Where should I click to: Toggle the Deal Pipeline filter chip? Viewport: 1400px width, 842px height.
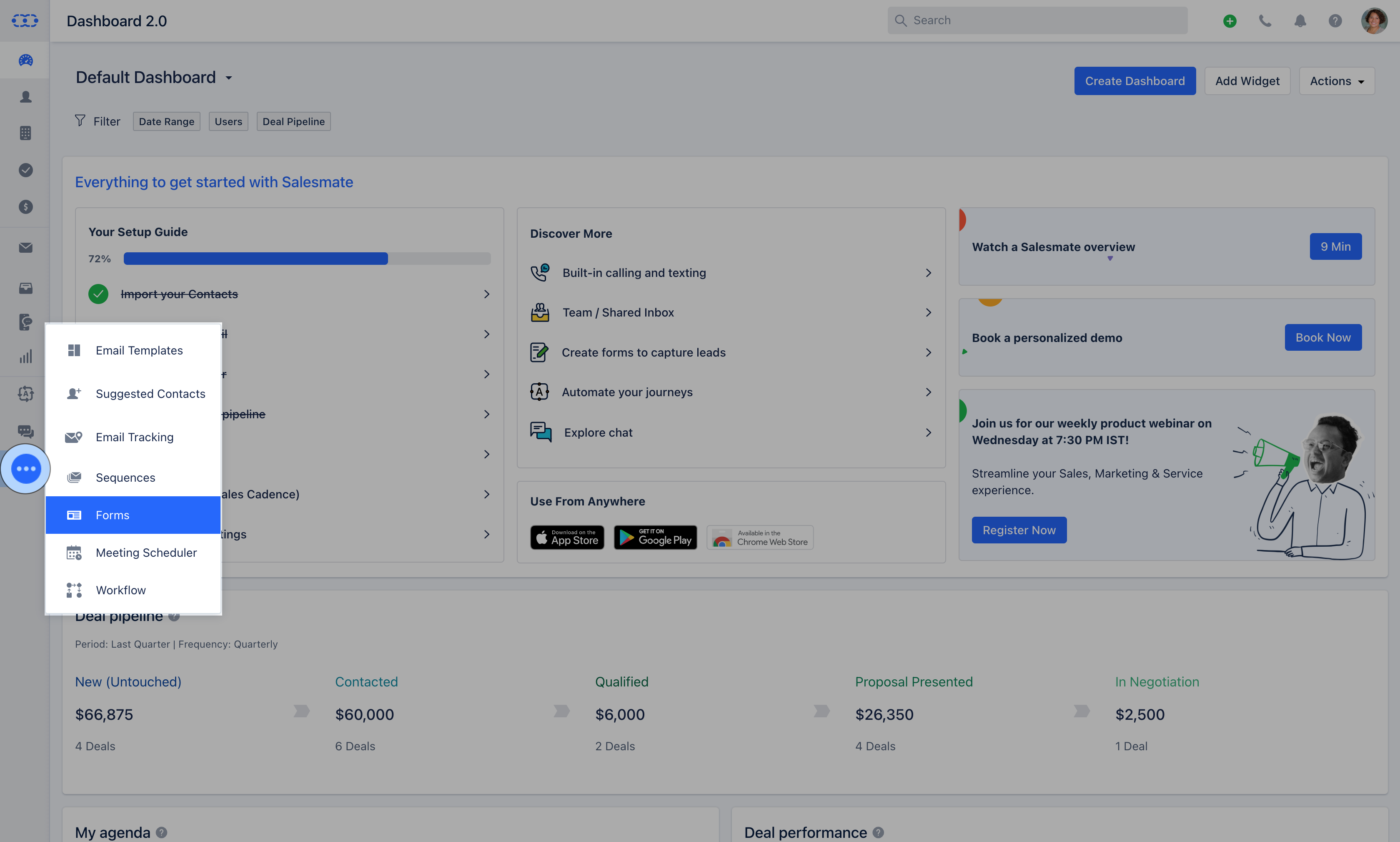pos(293,121)
